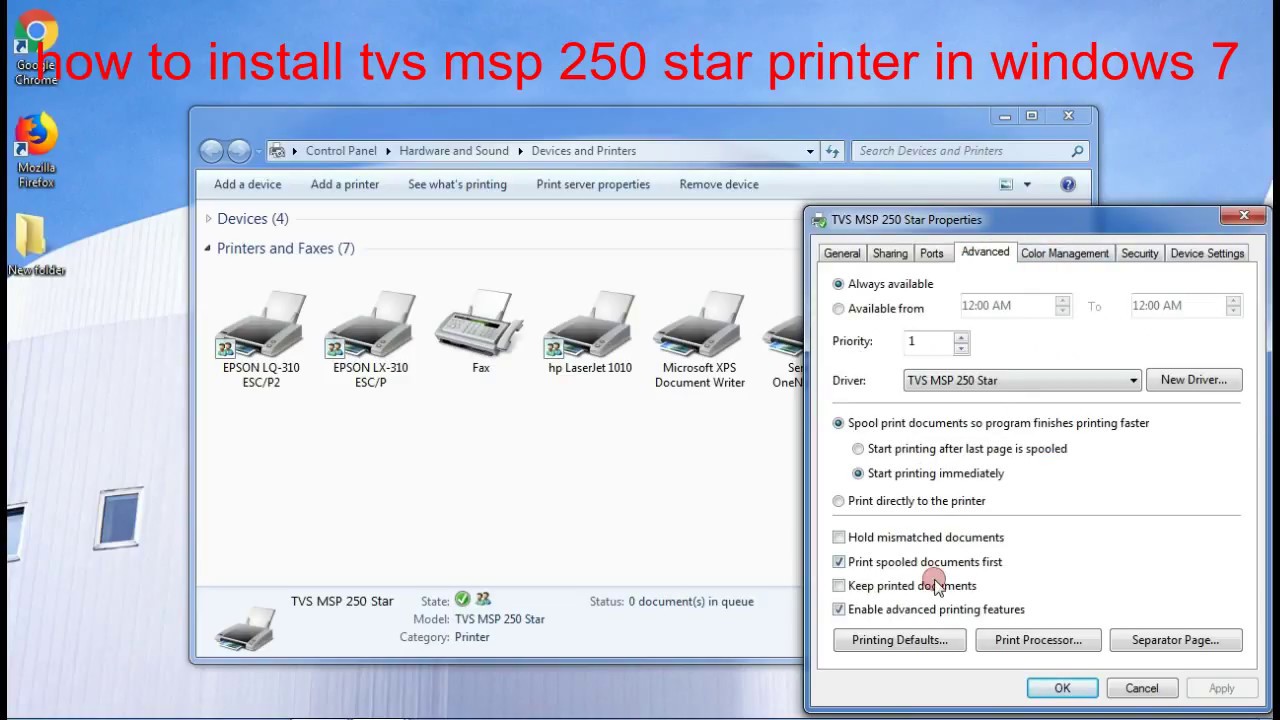The height and width of the screenshot is (720, 1280).
Task: Click arrow after Hardware and Sound breadcrumb
Action: pyautogui.click(x=520, y=151)
